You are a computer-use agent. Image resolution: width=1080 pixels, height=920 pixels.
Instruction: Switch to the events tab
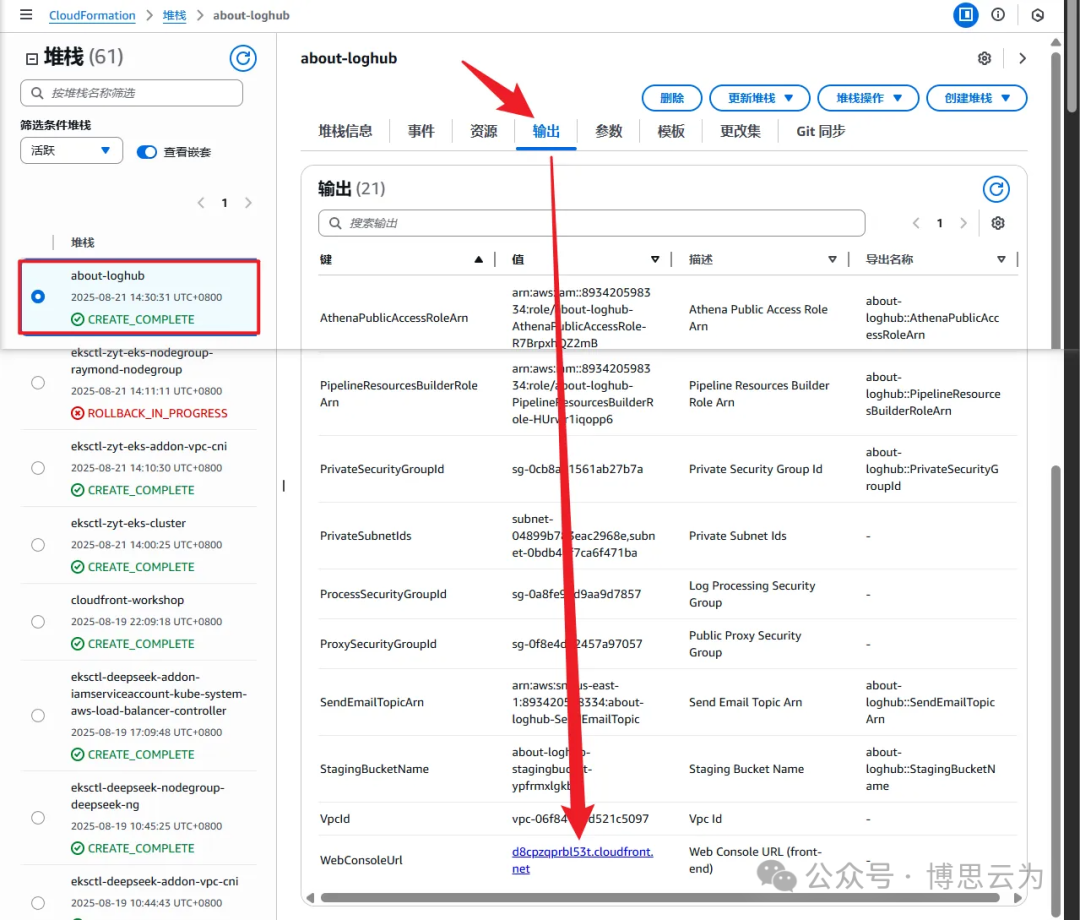tap(421, 131)
